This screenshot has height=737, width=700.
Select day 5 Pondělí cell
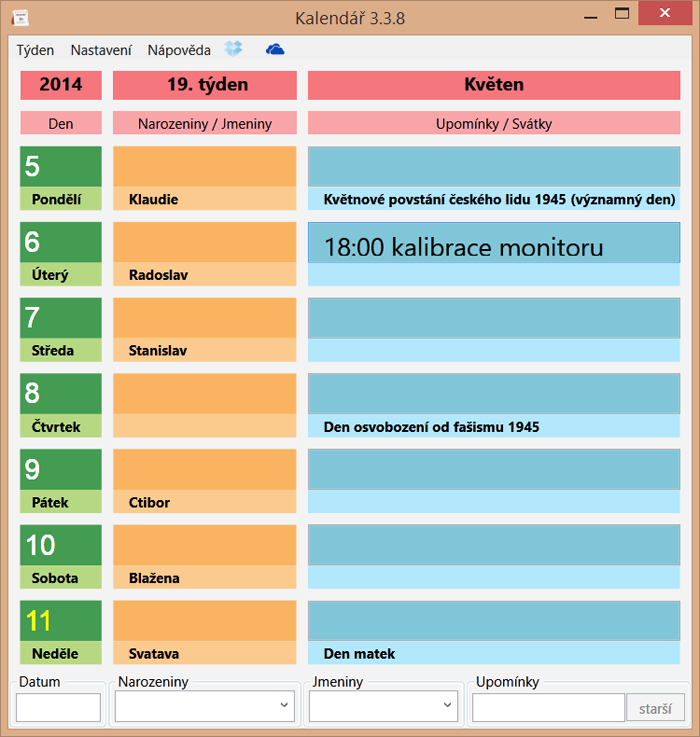click(x=61, y=178)
